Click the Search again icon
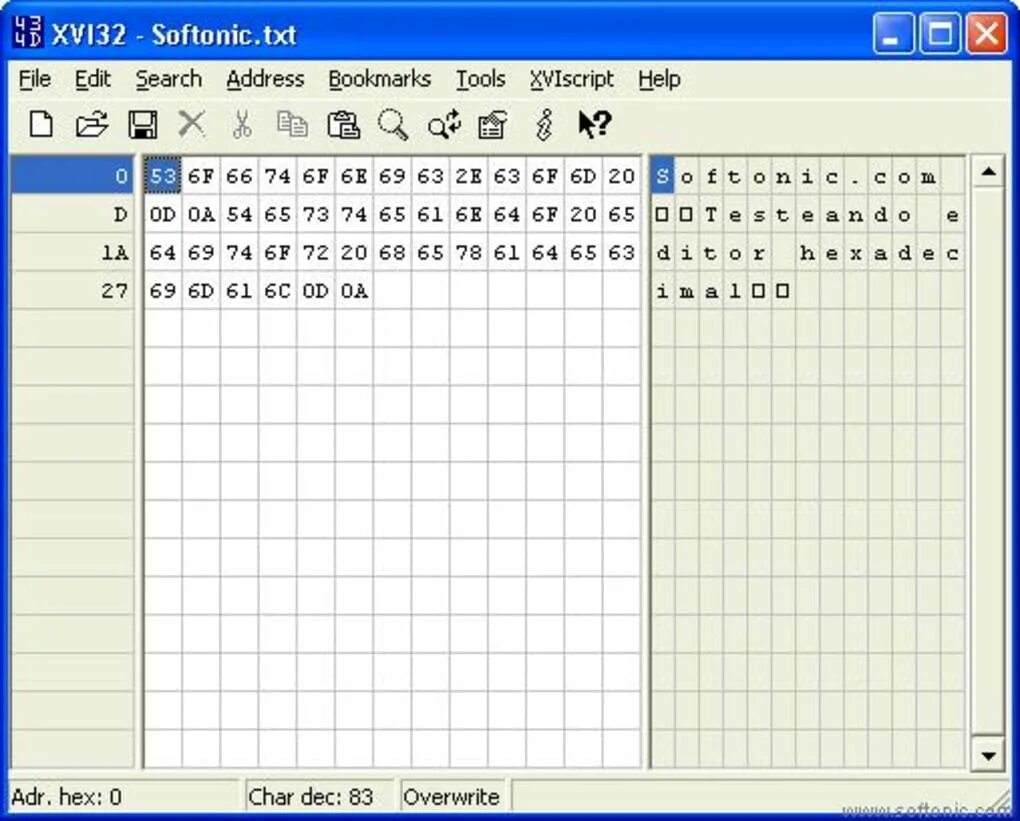 point(444,124)
